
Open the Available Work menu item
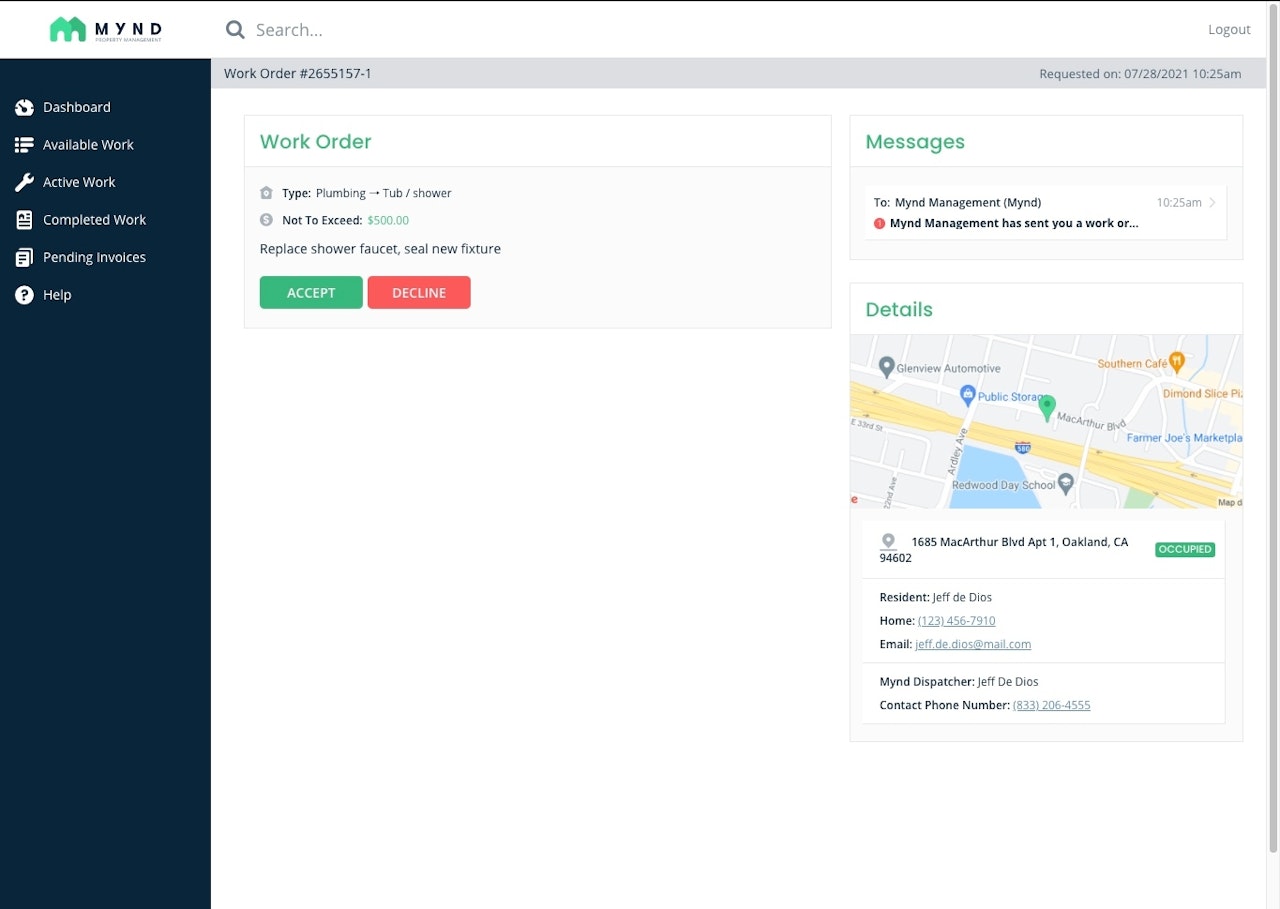[88, 145]
